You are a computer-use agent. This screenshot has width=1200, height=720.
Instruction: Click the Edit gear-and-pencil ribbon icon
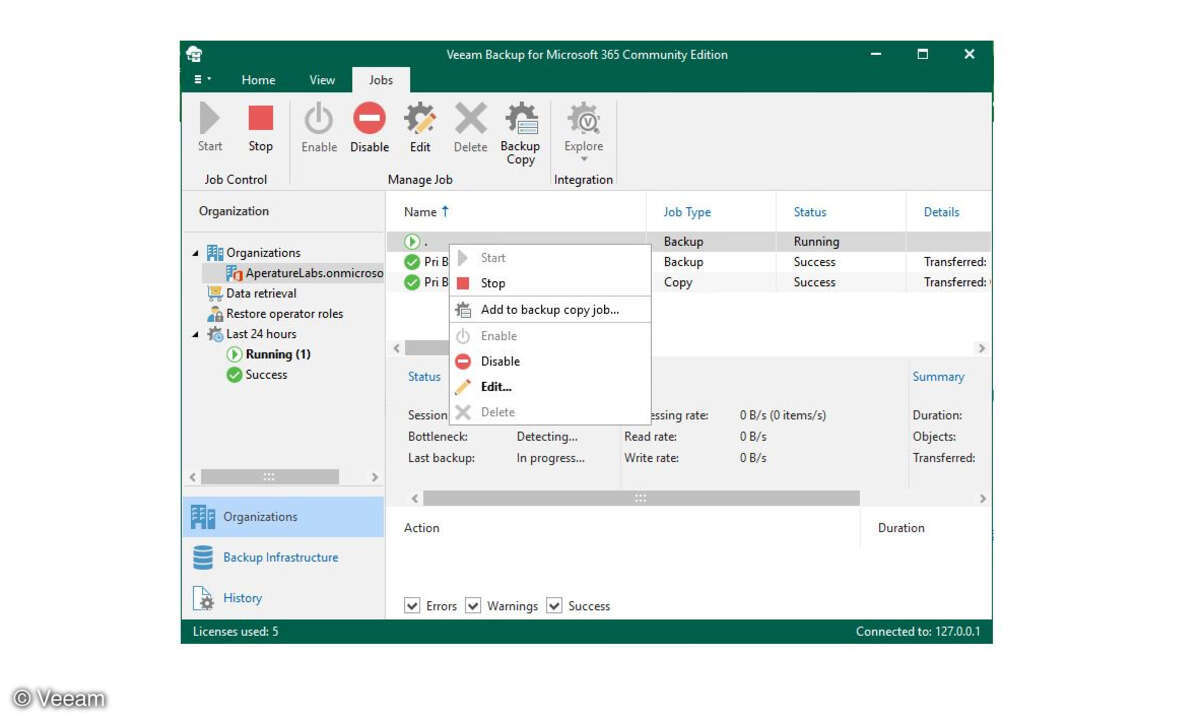[x=420, y=119]
